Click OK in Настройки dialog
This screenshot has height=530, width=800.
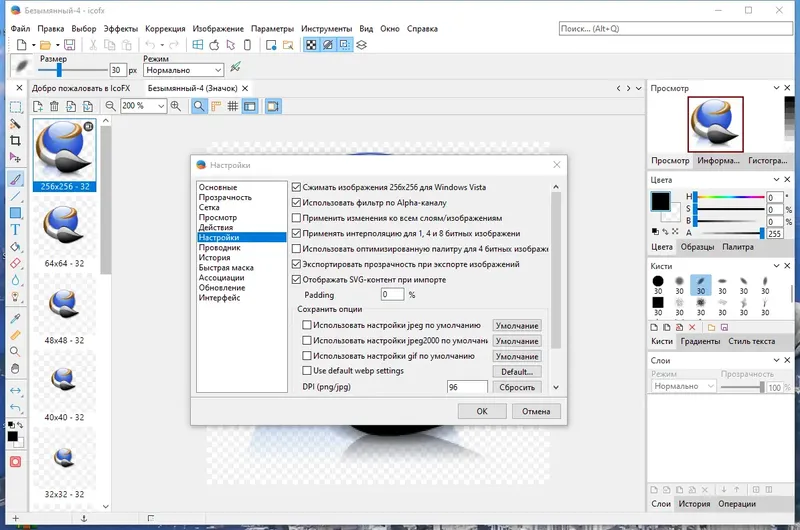coord(482,411)
